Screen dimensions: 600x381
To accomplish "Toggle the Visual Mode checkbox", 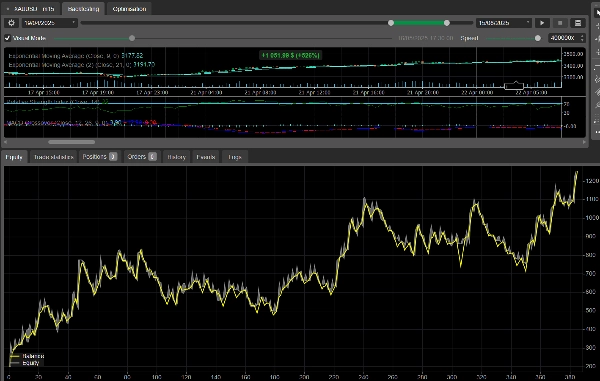I will coord(7,38).
